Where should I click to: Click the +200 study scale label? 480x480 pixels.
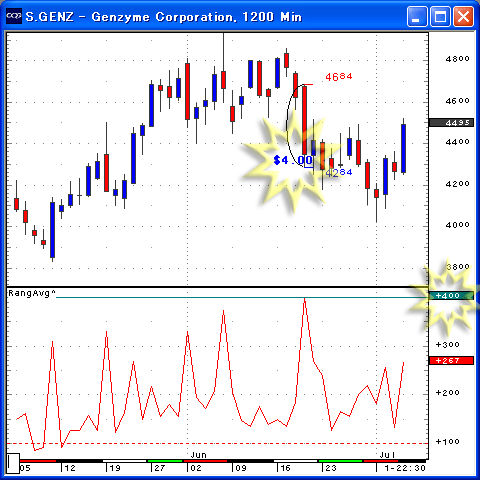tap(448, 393)
